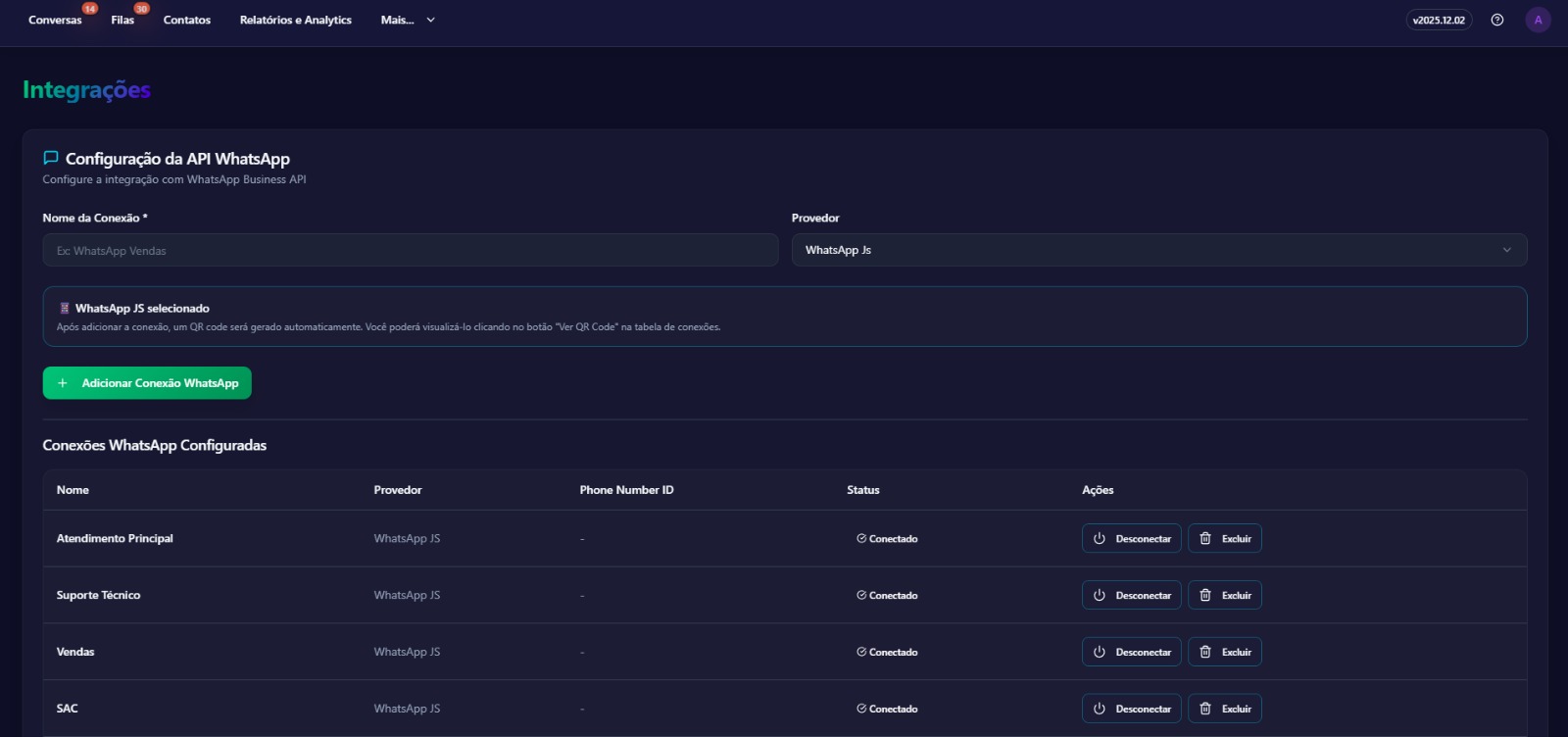Image resolution: width=1568 pixels, height=737 pixels.
Task: Open Relatórios e Analytics
Action: (x=296, y=20)
